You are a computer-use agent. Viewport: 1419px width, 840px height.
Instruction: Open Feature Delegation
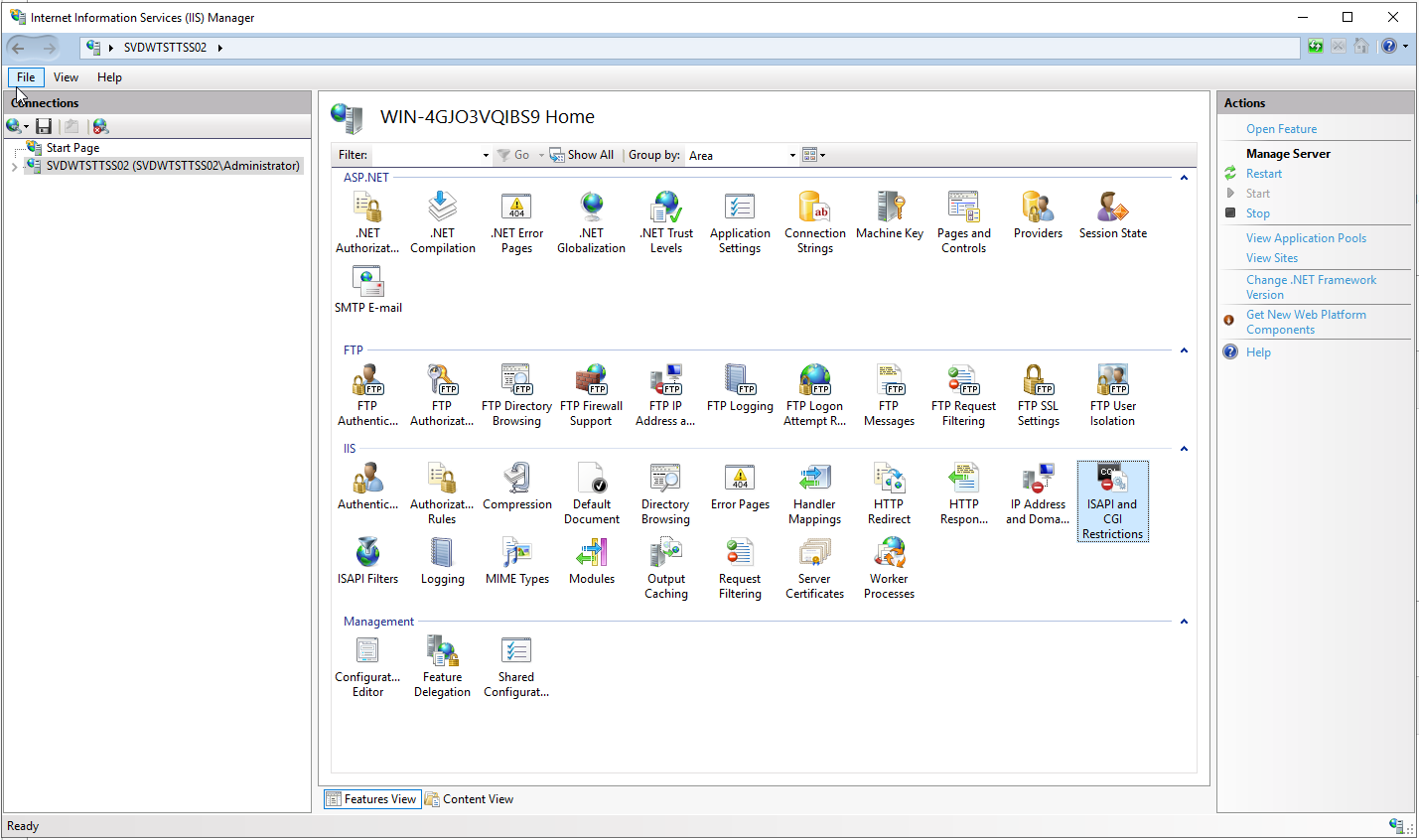pos(442,666)
